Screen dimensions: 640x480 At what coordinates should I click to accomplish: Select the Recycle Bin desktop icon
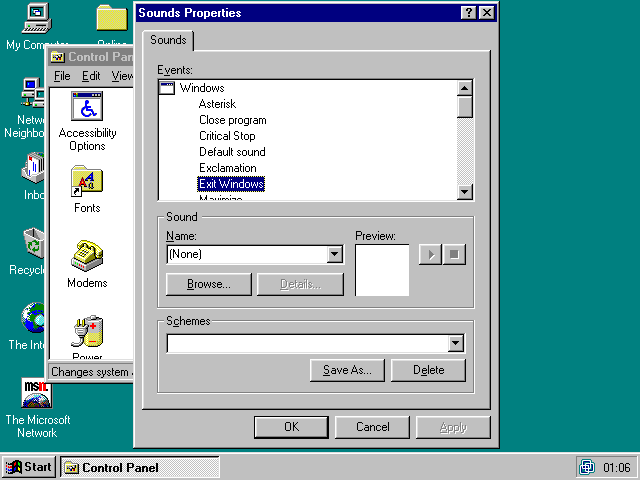(x=33, y=244)
